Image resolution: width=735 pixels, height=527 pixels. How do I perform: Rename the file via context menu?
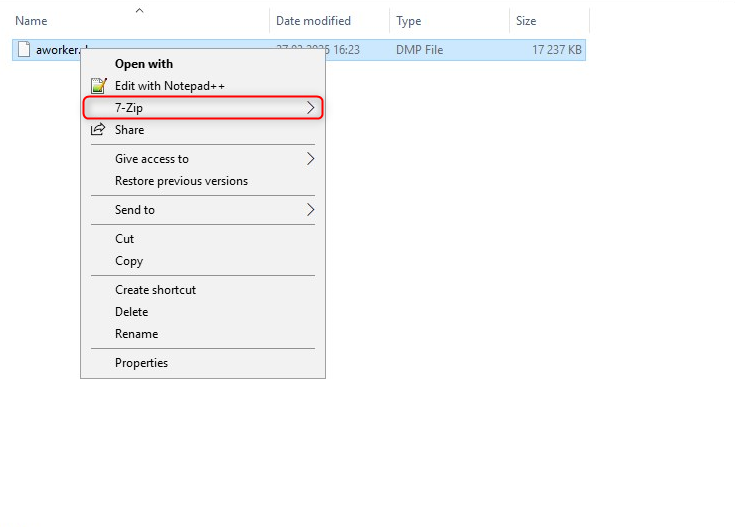click(136, 334)
